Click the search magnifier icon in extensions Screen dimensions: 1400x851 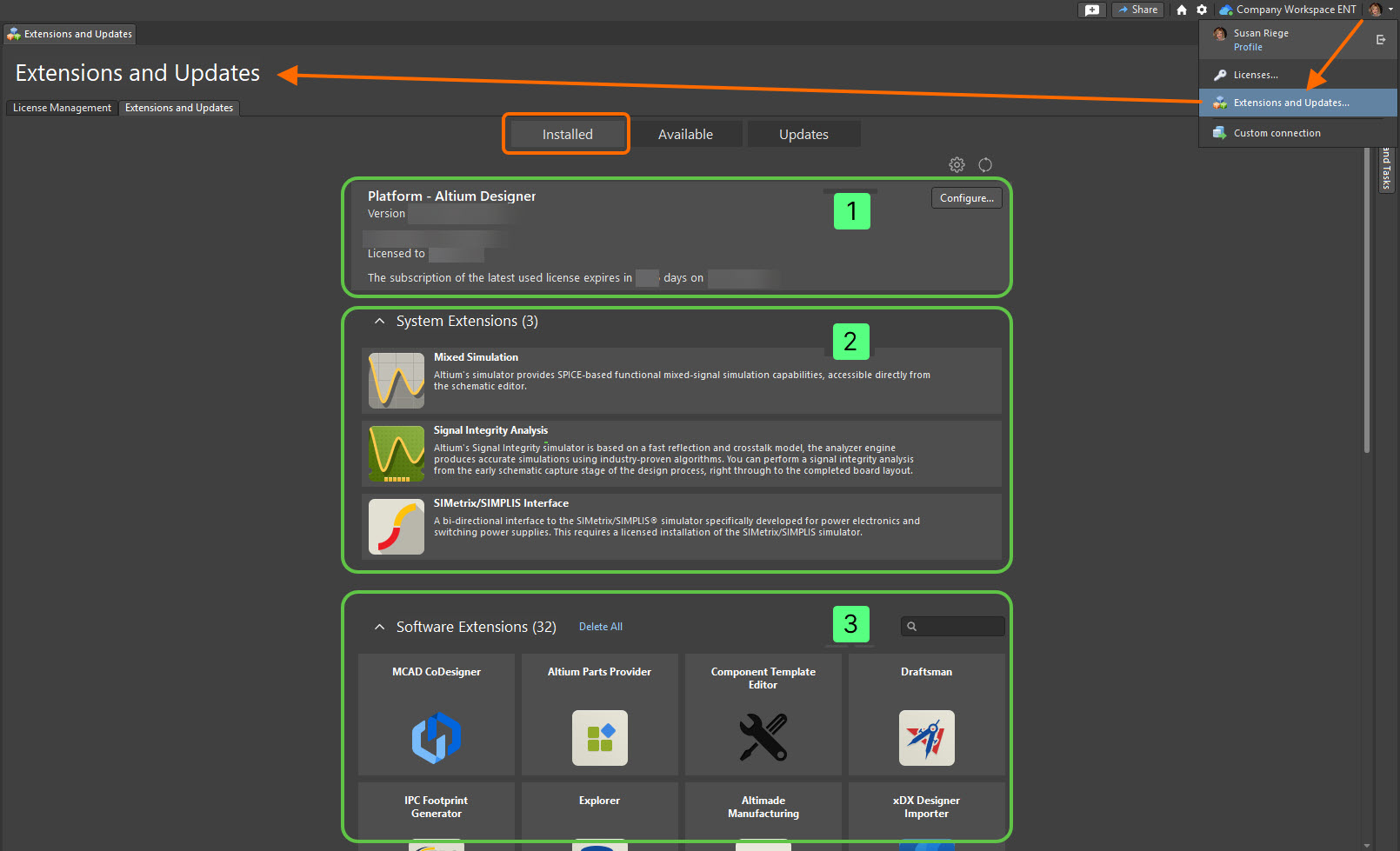click(x=911, y=627)
